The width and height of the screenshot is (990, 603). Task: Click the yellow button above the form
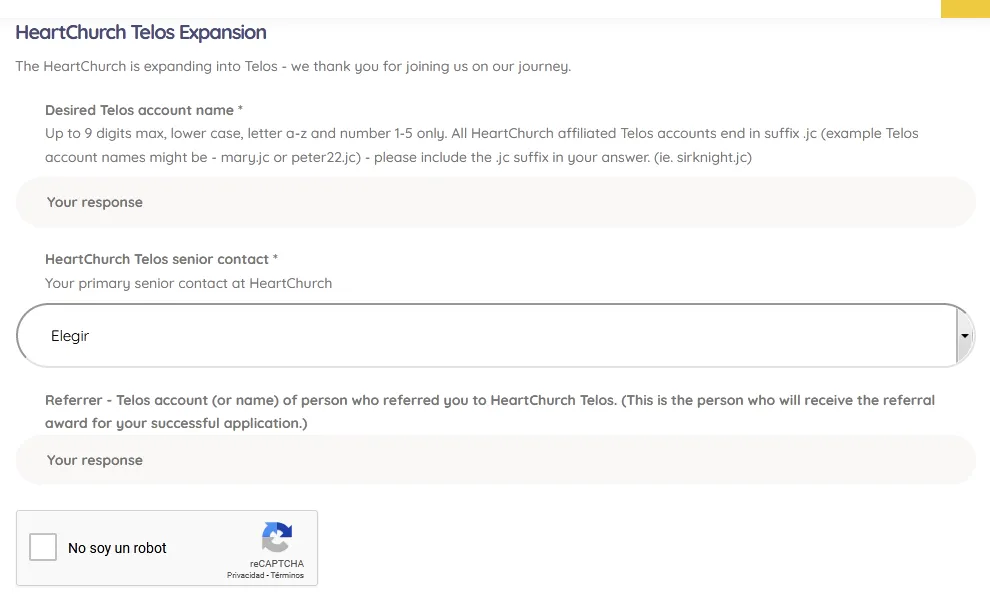[x=965, y=9]
